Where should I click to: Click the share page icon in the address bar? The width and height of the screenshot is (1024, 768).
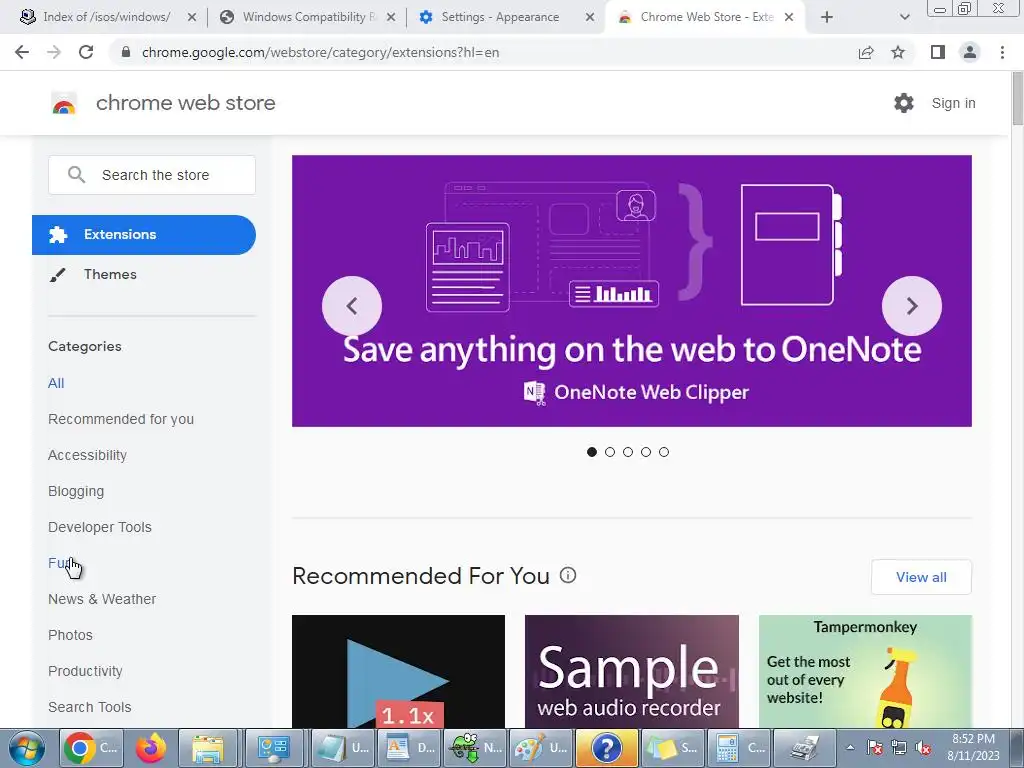click(x=866, y=52)
